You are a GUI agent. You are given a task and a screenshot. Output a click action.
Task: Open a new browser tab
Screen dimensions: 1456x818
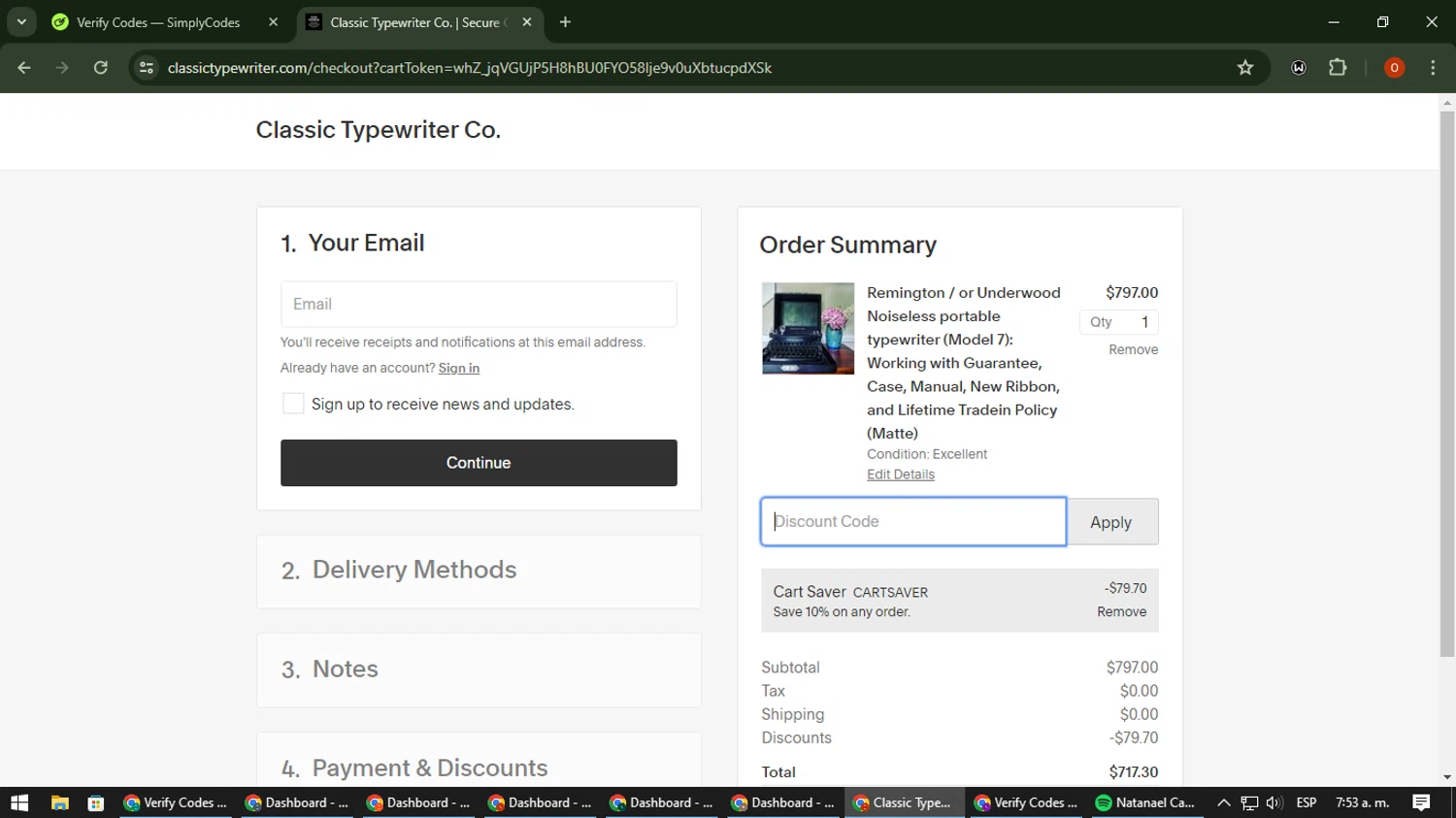click(x=565, y=22)
